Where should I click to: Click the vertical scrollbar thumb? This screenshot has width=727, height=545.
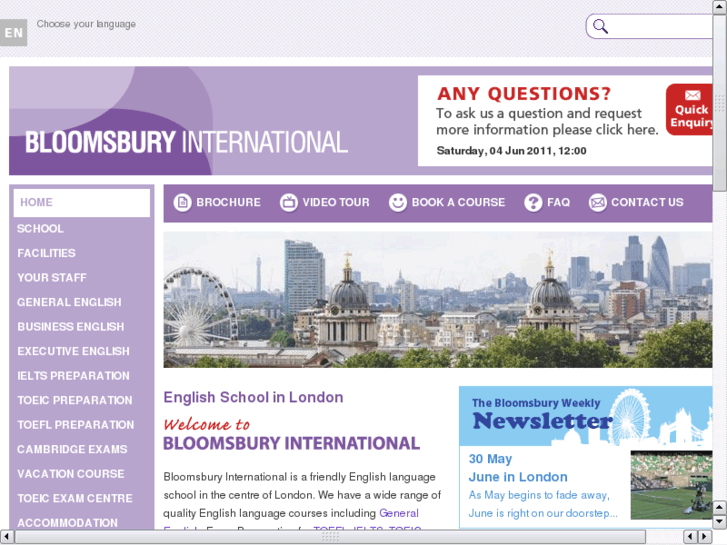(720, 102)
